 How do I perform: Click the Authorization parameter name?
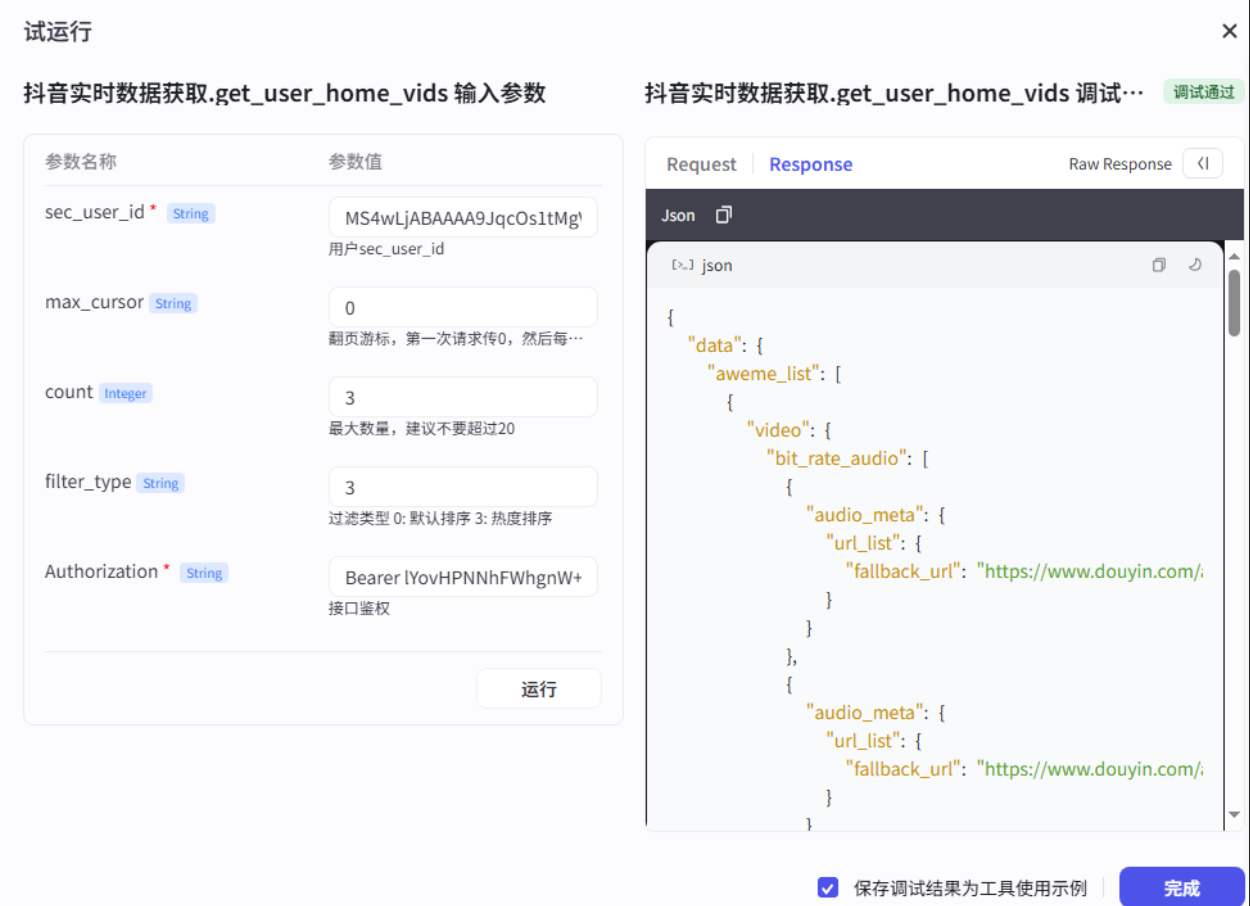101,572
